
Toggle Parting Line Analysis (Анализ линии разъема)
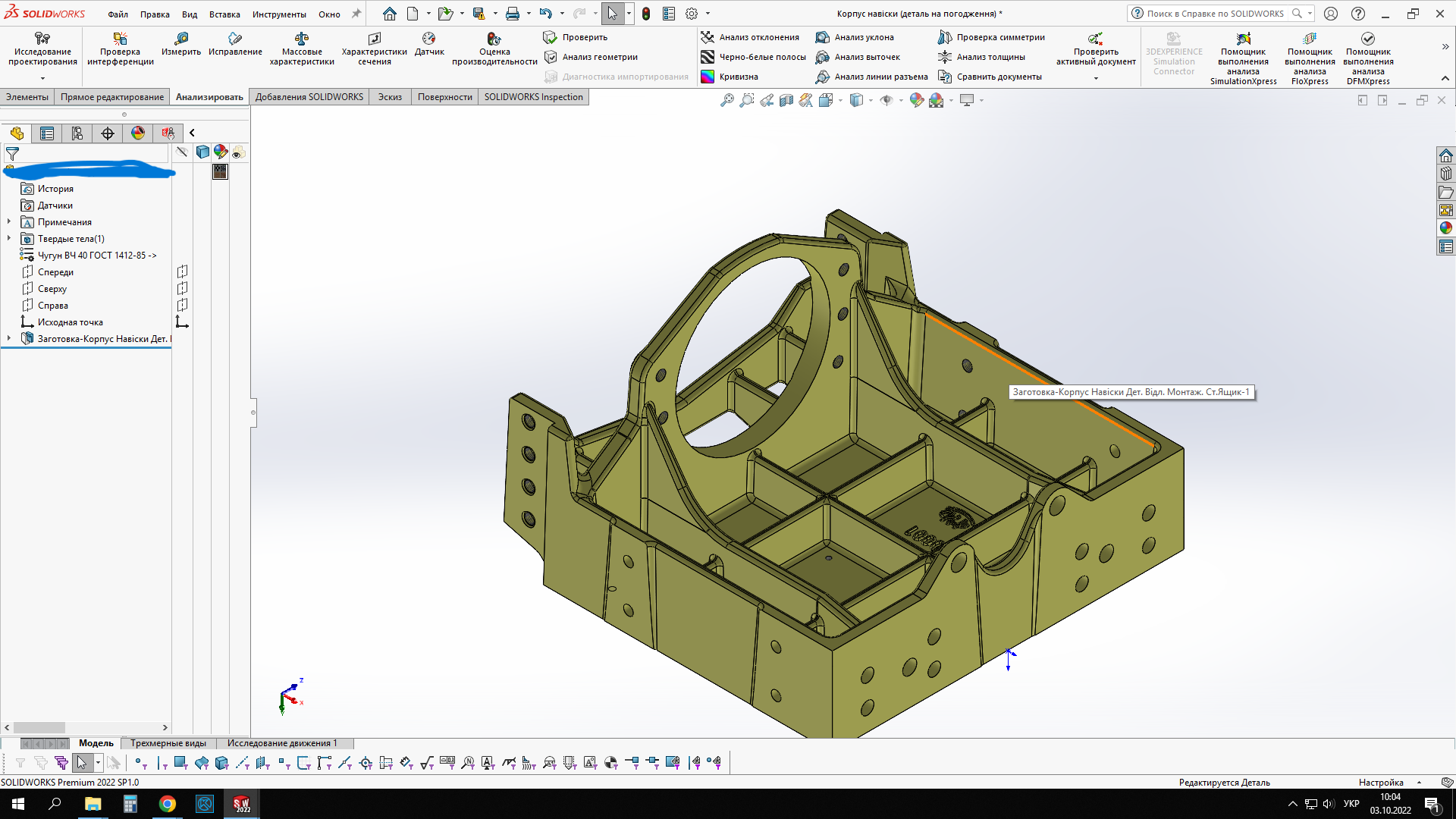[x=871, y=77]
